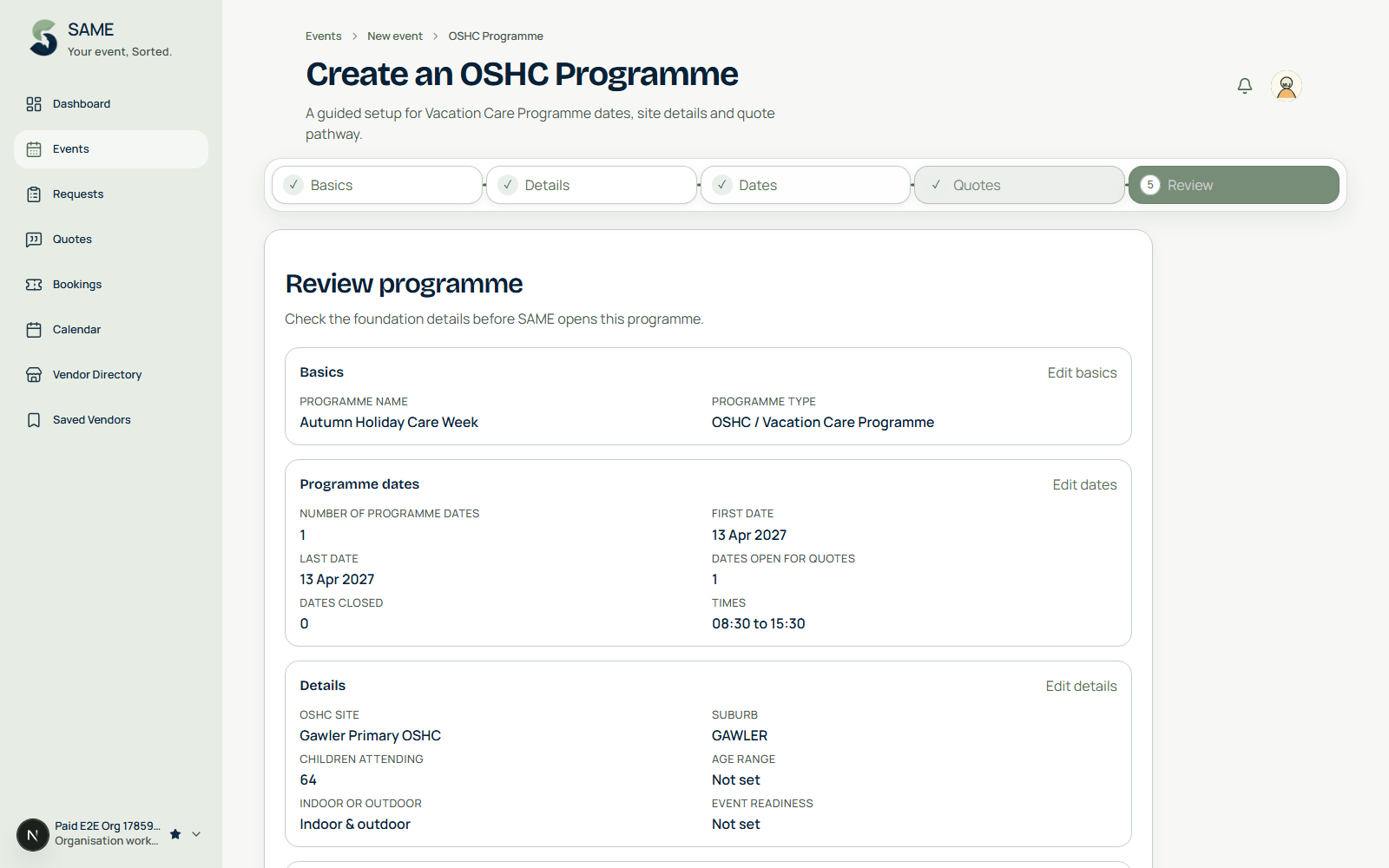This screenshot has height=868, width=1389.
Task: Click Edit basics link
Action: 1082,373
